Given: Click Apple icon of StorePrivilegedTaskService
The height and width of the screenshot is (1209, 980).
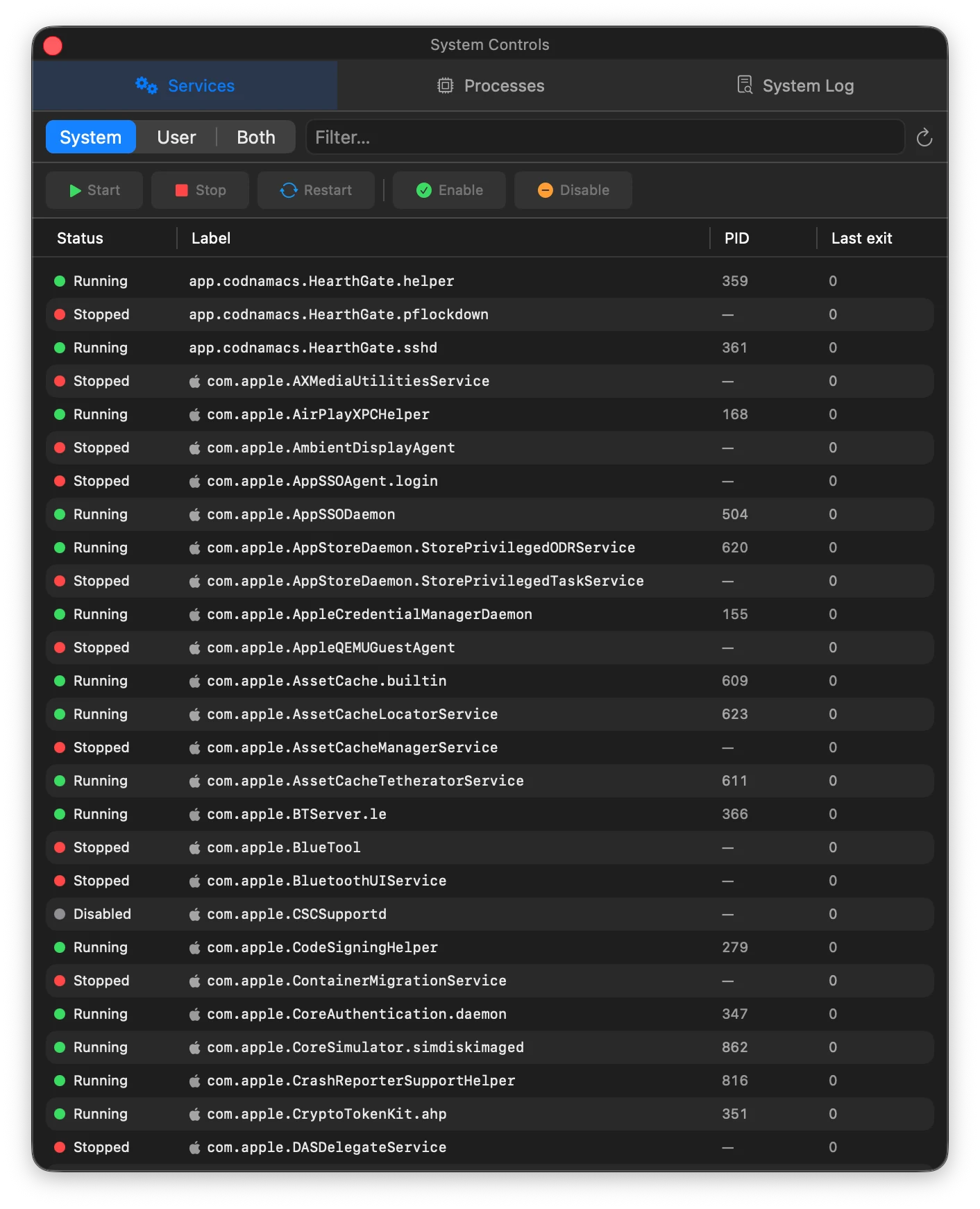Looking at the screenshot, I should point(195,581).
